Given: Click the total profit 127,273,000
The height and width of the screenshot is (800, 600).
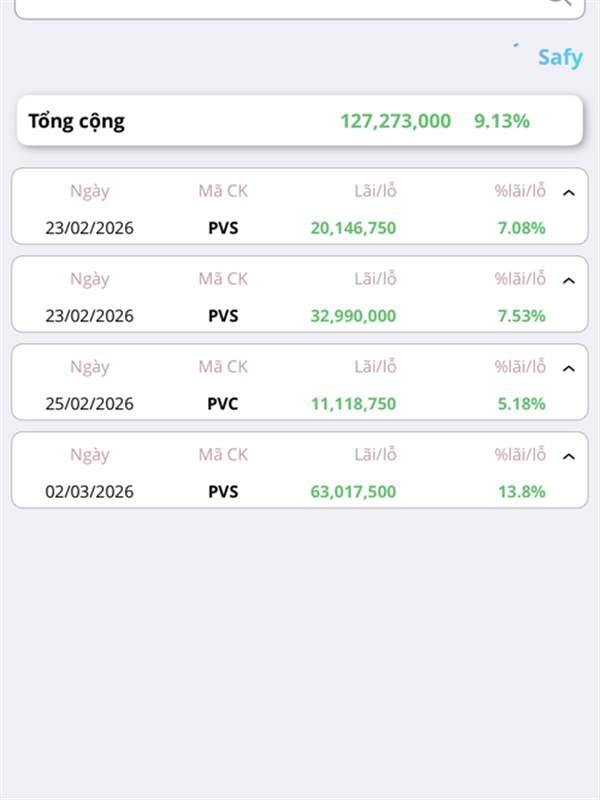Looking at the screenshot, I should click(x=395, y=122).
